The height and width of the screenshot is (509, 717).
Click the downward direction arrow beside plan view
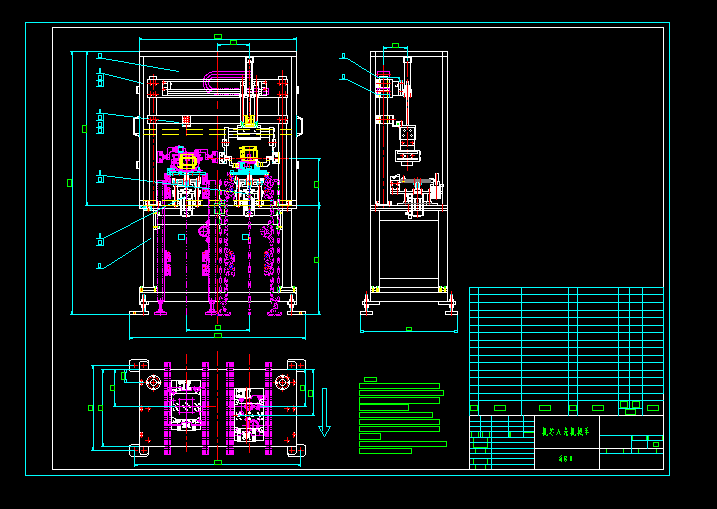(x=324, y=413)
